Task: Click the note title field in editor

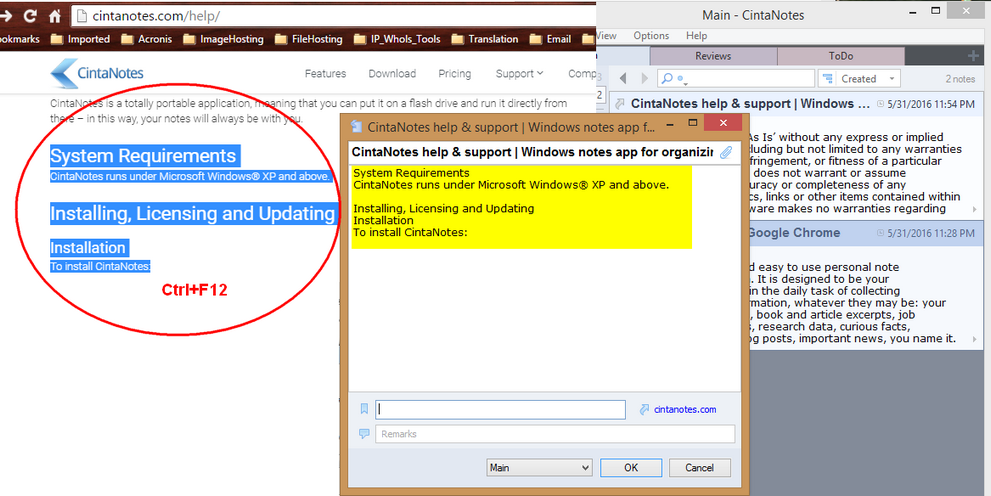Action: click(x=532, y=152)
